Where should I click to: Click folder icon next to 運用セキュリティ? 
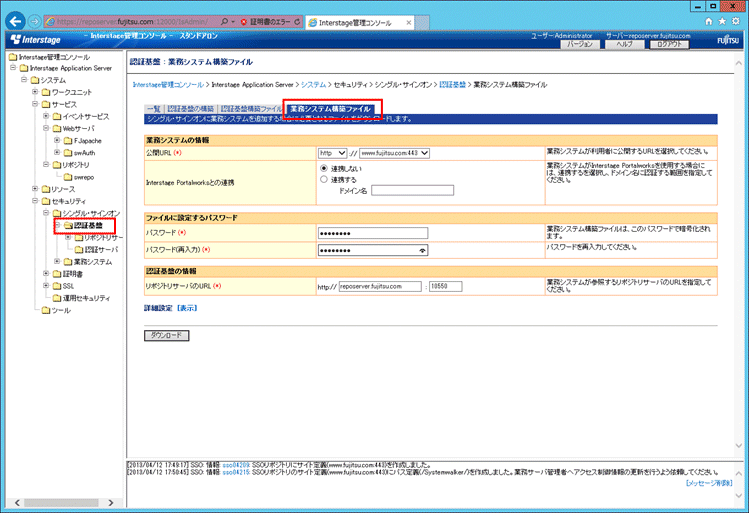pos(57,298)
